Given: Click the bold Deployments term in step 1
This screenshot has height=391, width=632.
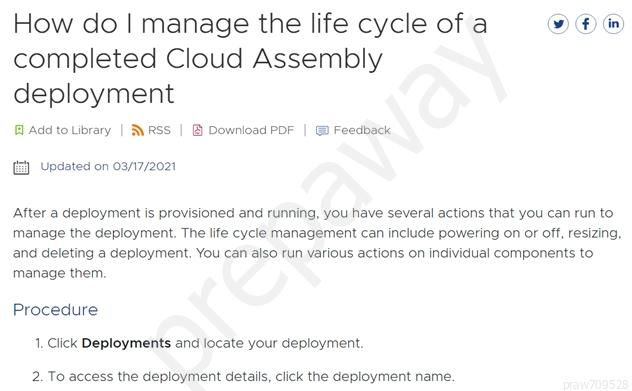Looking at the screenshot, I should (x=126, y=343).
